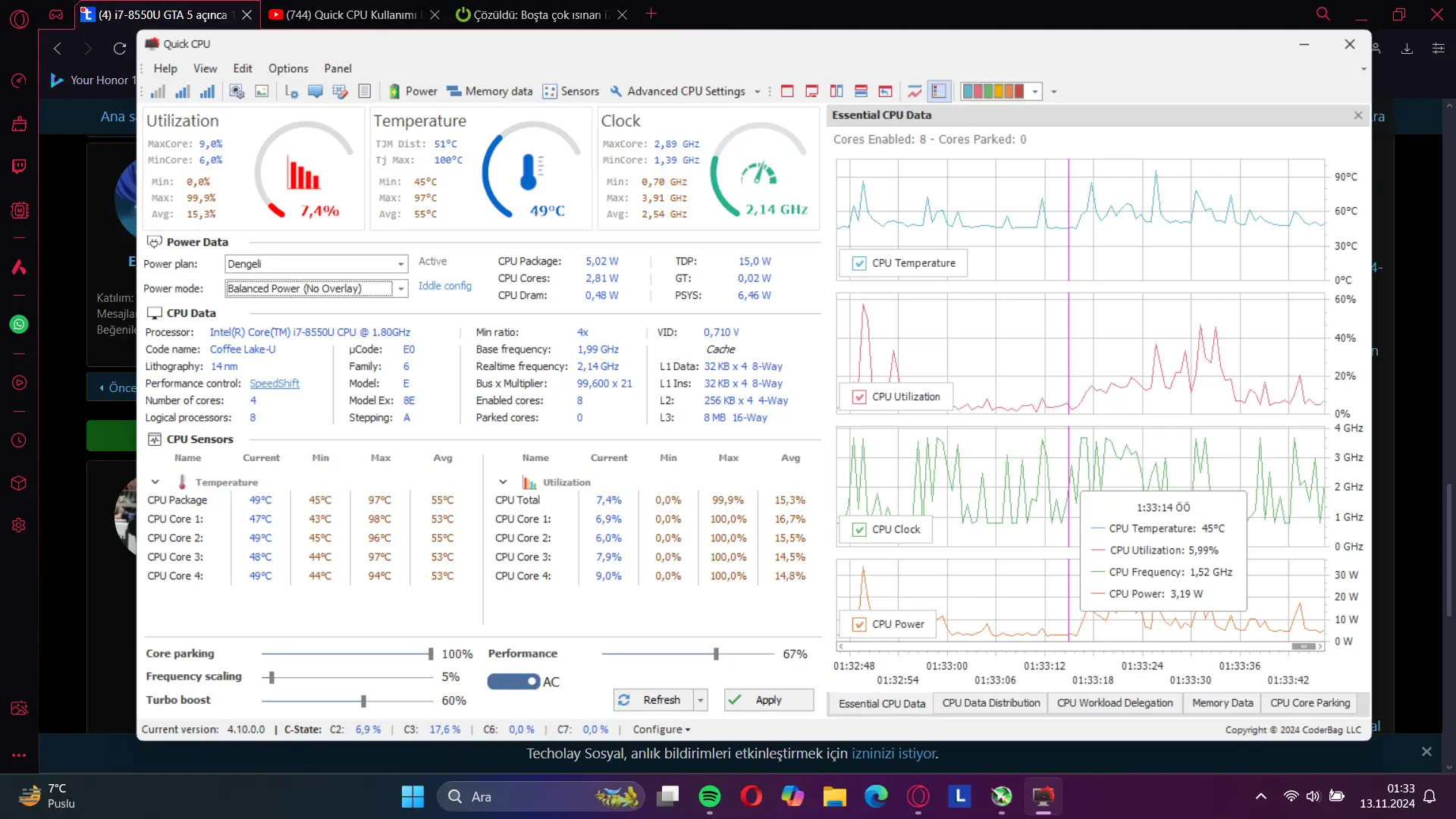
Task: Open the View menu
Action: (x=205, y=68)
